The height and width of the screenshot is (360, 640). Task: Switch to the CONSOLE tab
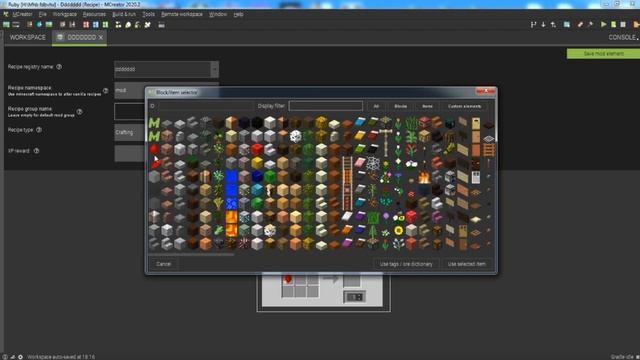click(622, 37)
